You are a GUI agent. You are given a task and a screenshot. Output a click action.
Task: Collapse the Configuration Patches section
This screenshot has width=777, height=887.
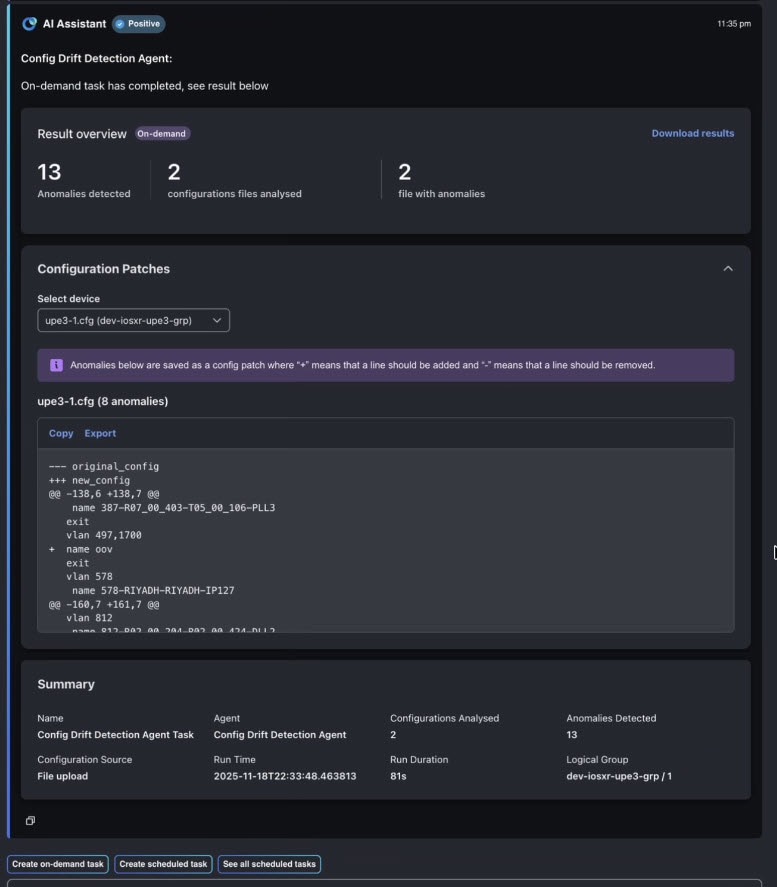pyautogui.click(x=728, y=269)
